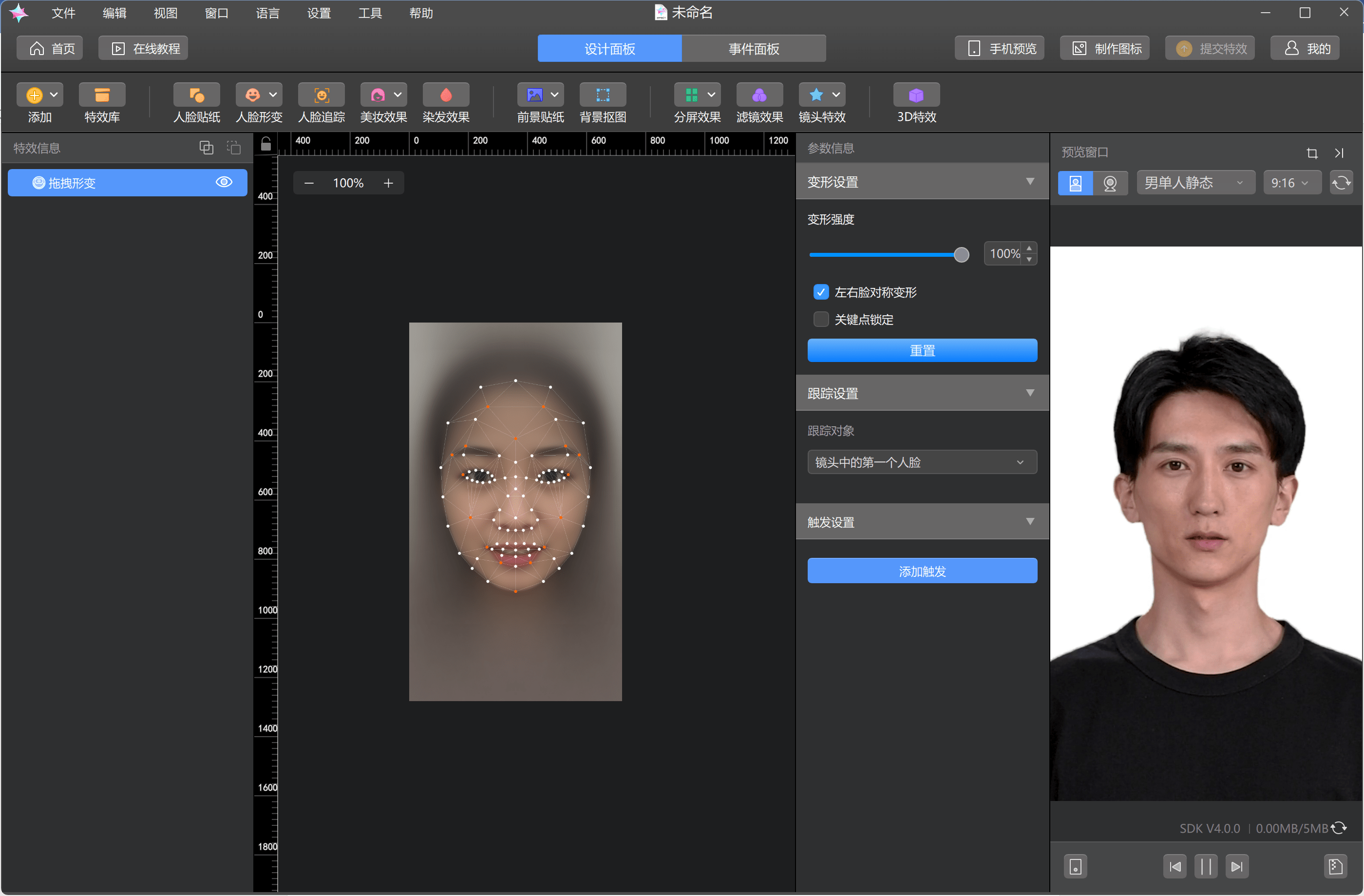
Task: Choose the 滤镜效果 filter effect icon
Action: (x=759, y=95)
